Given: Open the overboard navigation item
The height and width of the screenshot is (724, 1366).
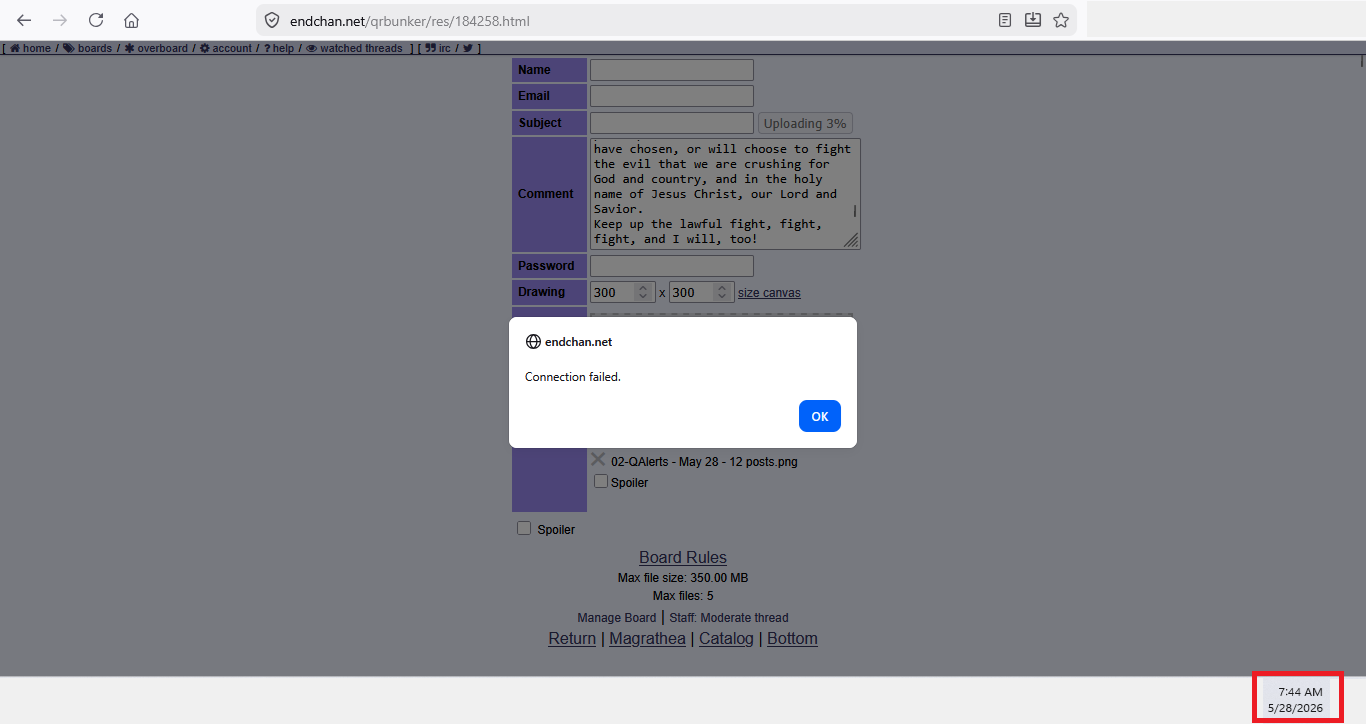Looking at the screenshot, I should point(156,48).
